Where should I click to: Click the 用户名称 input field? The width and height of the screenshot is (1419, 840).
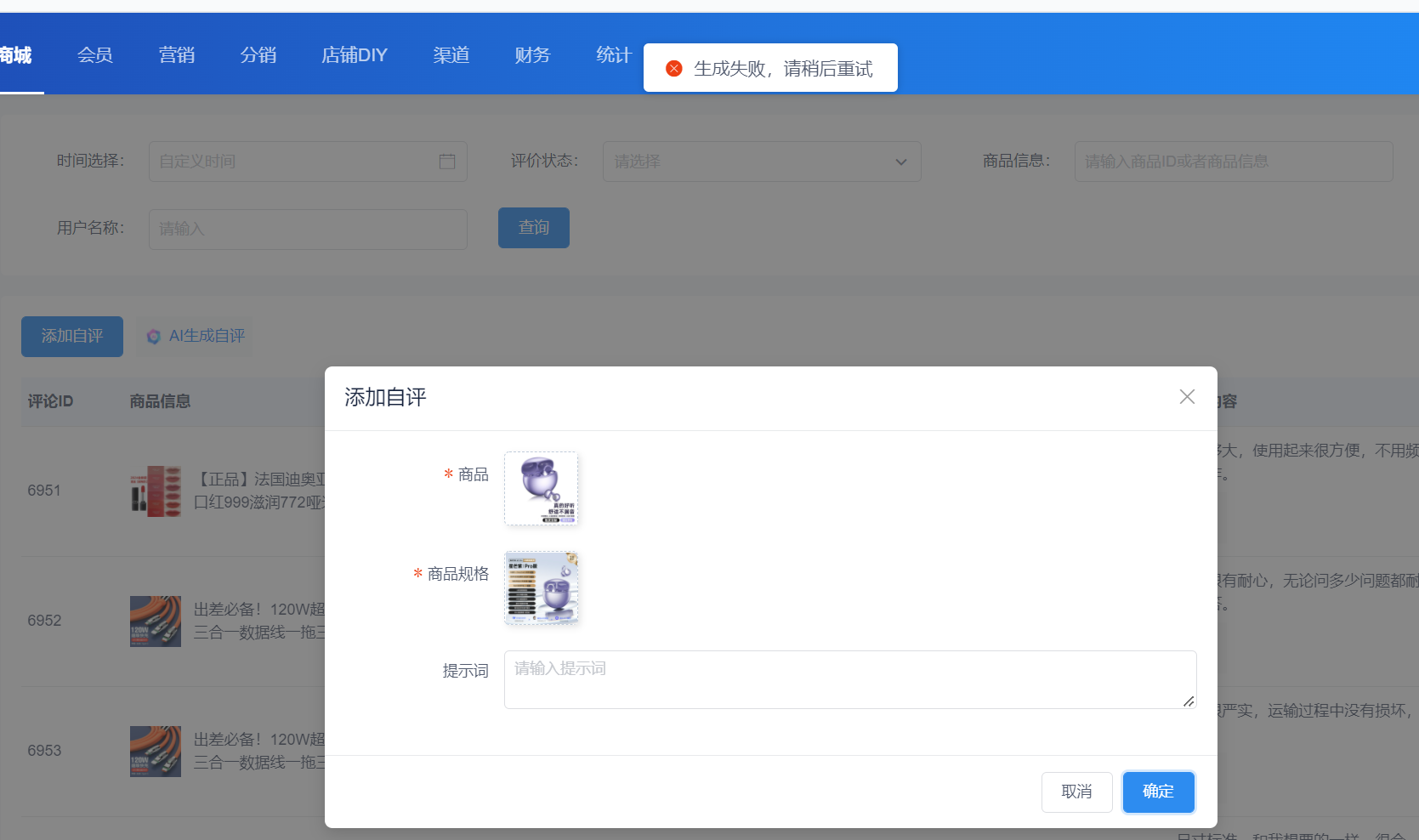coord(308,230)
